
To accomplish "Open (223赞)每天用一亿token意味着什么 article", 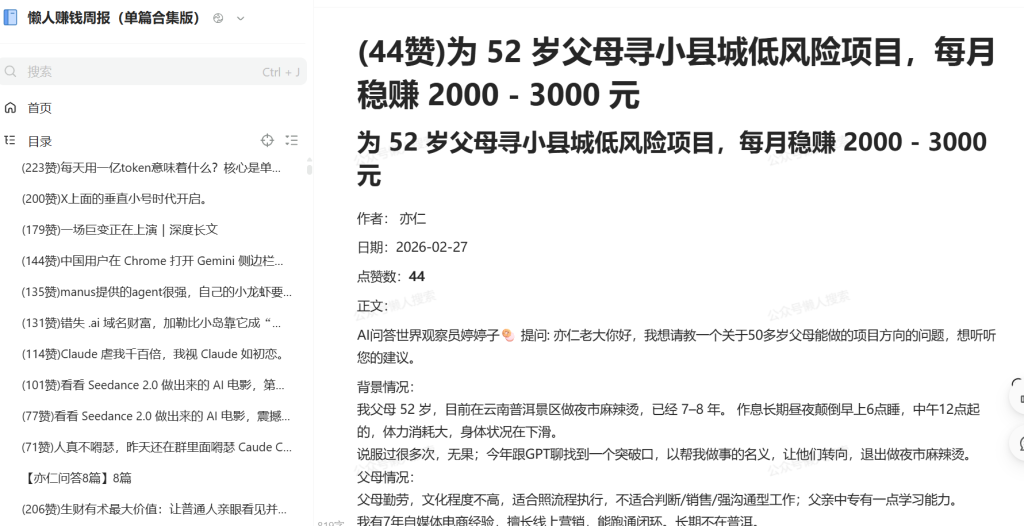I will point(152,168).
